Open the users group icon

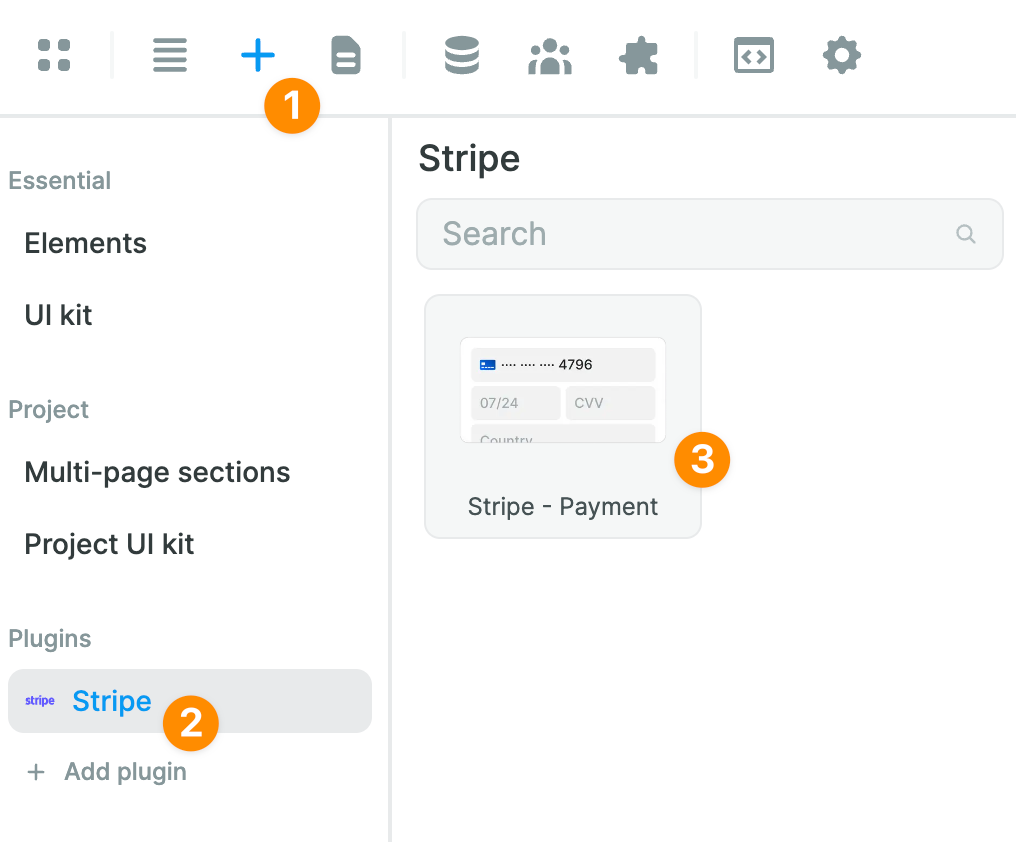pos(550,57)
